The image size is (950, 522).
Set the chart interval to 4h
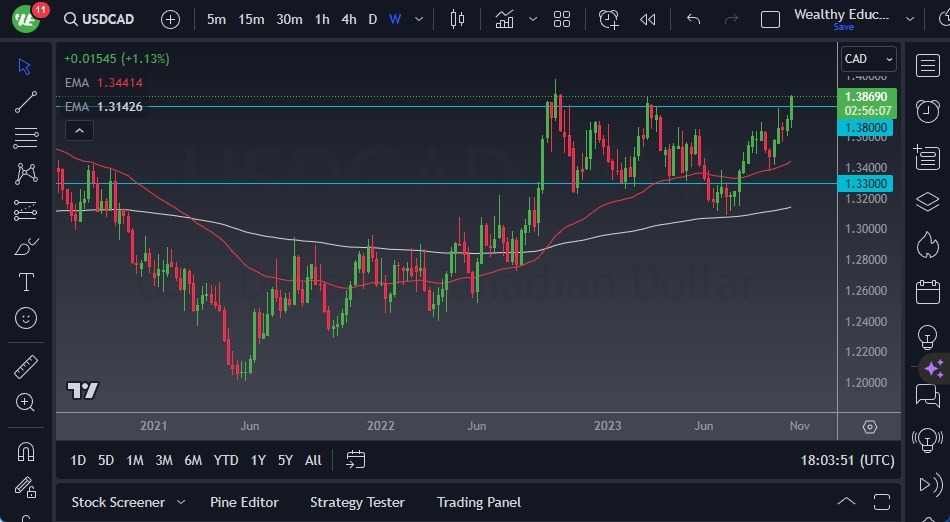click(x=348, y=19)
